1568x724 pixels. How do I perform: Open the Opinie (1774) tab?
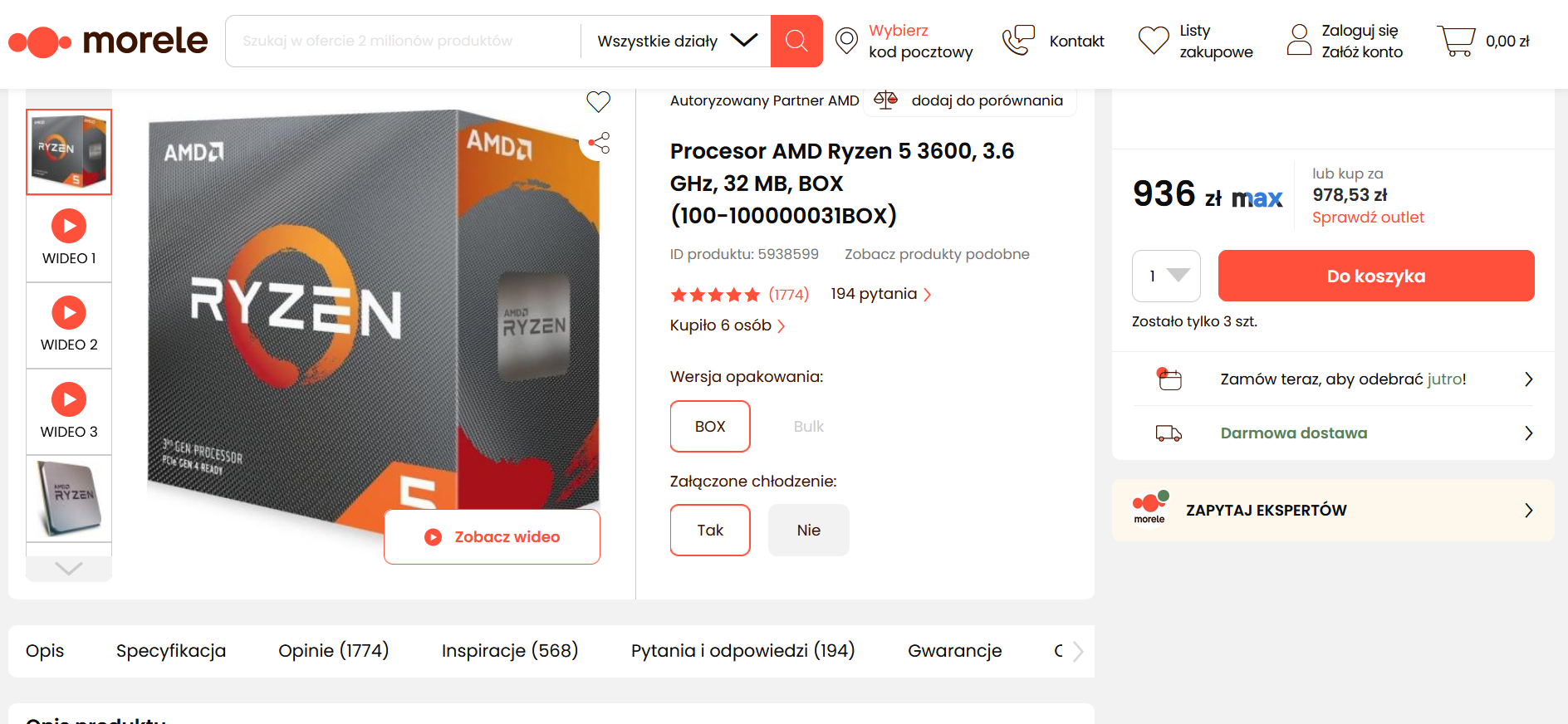[333, 651]
